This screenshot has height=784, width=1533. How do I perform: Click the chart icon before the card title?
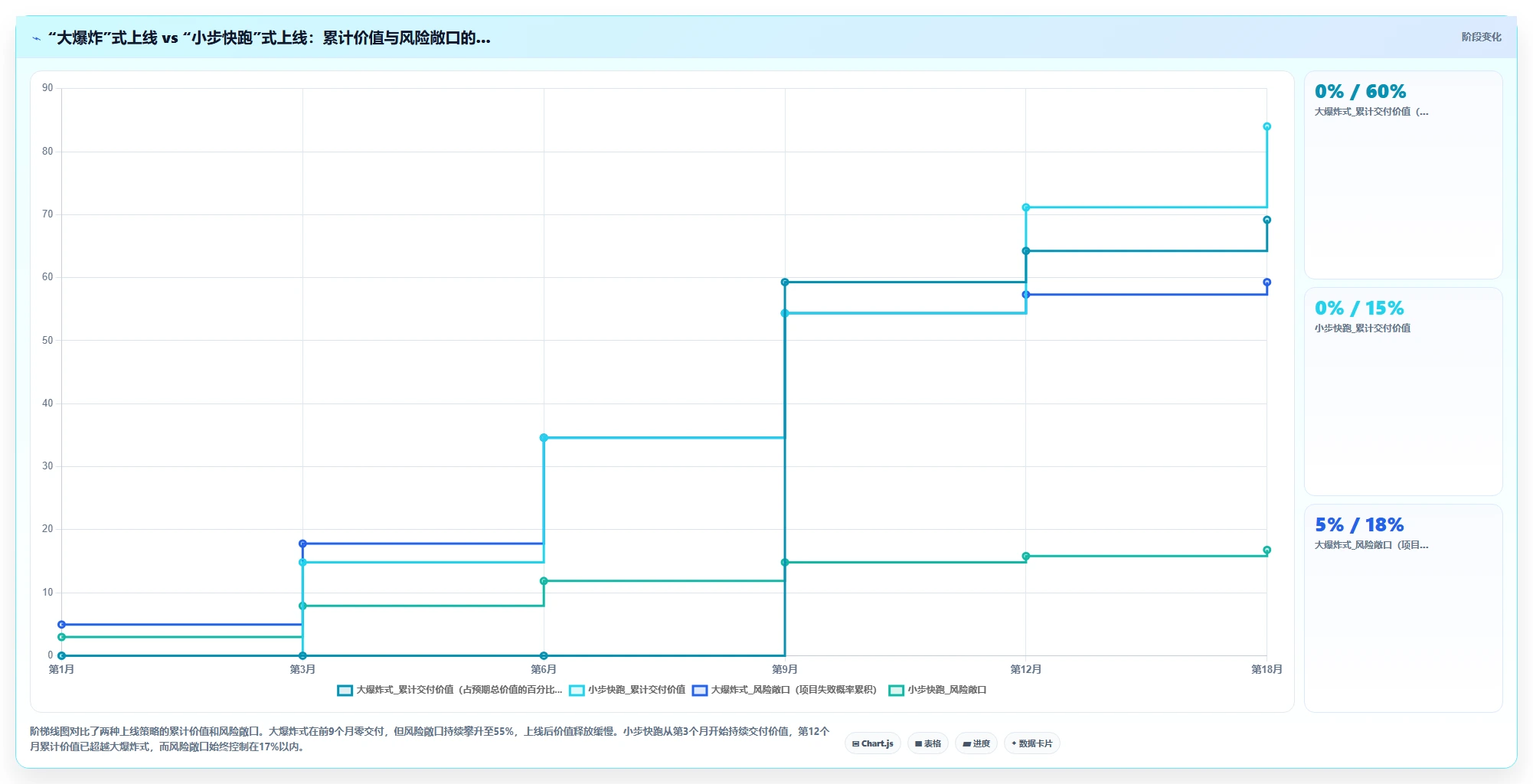click(36, 38)
